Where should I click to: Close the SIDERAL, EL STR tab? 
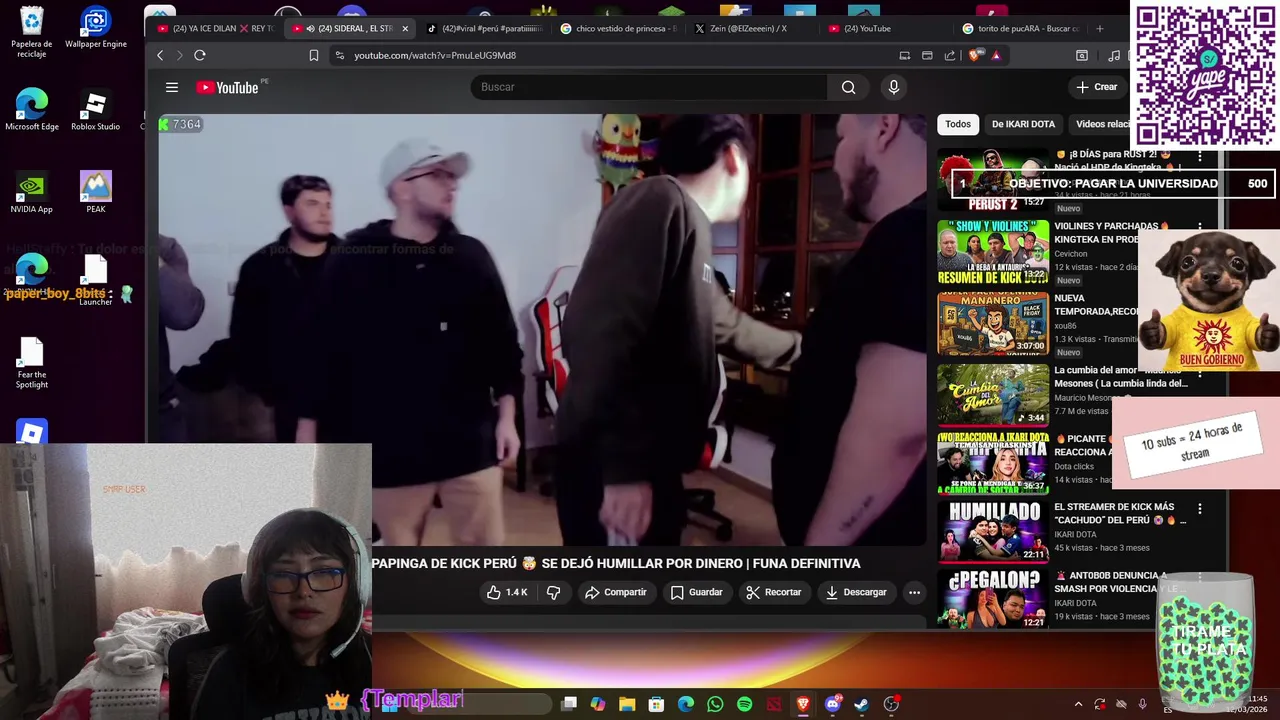(x=405, y=28)
